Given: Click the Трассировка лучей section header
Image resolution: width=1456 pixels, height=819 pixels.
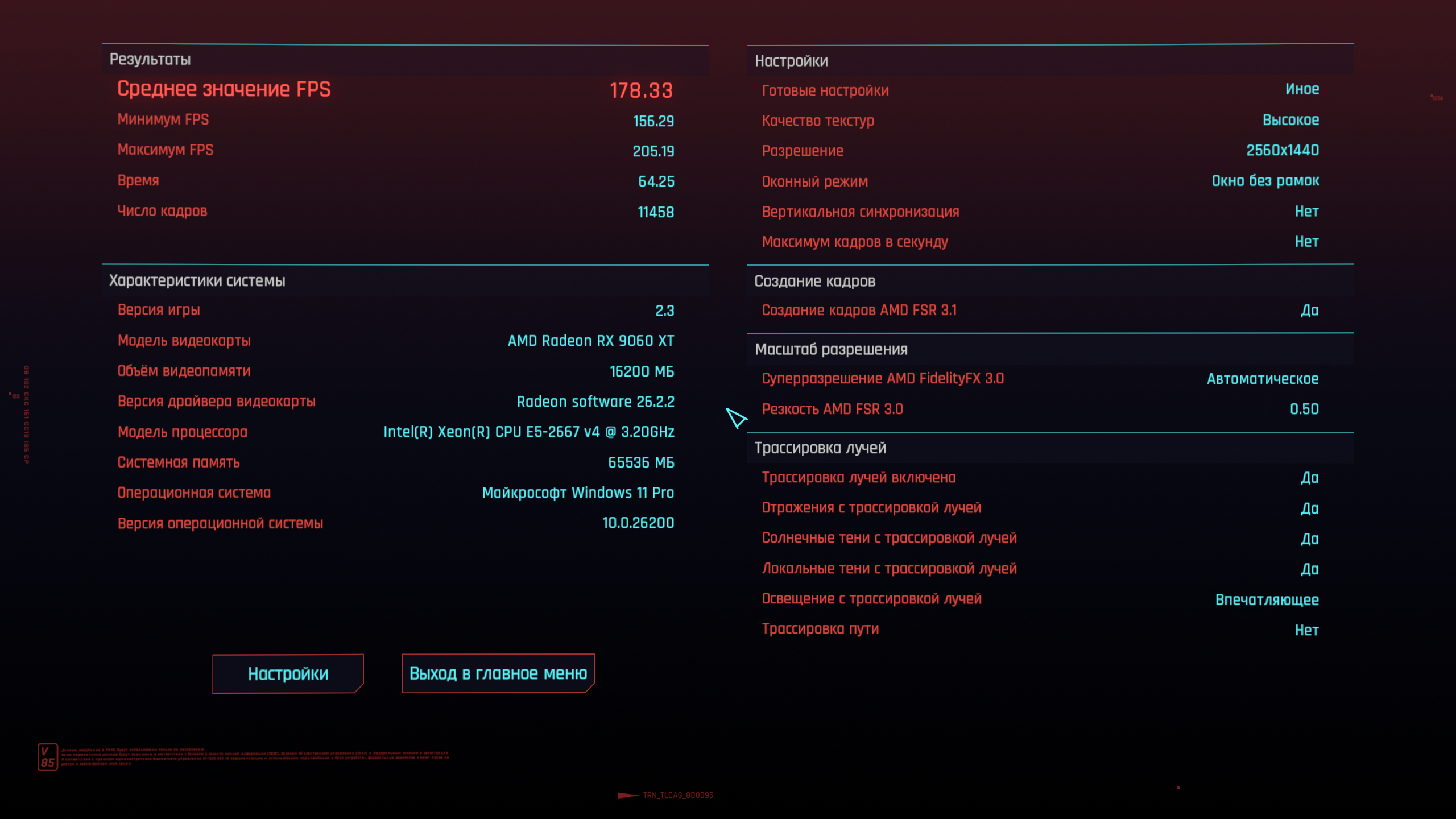Looking at the screenshot, I should [x=820, y=448].
